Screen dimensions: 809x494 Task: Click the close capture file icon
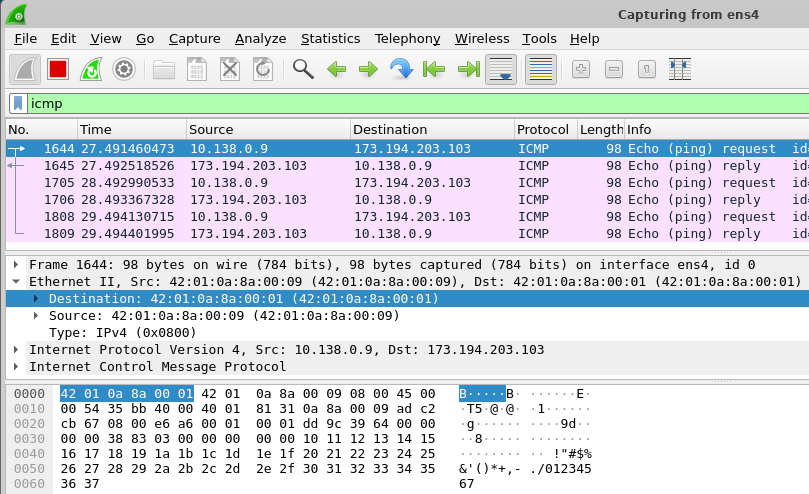point(230,69)
